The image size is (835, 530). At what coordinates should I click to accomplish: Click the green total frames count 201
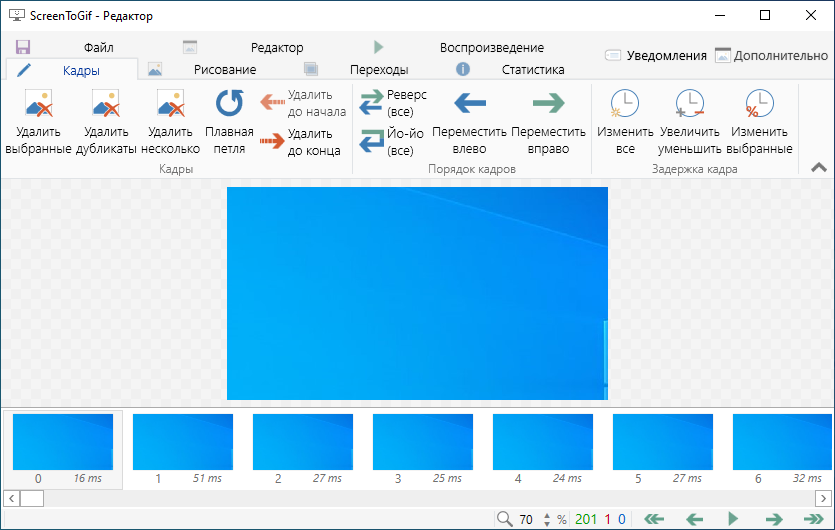pyautogui.click(x=586, y=519)
